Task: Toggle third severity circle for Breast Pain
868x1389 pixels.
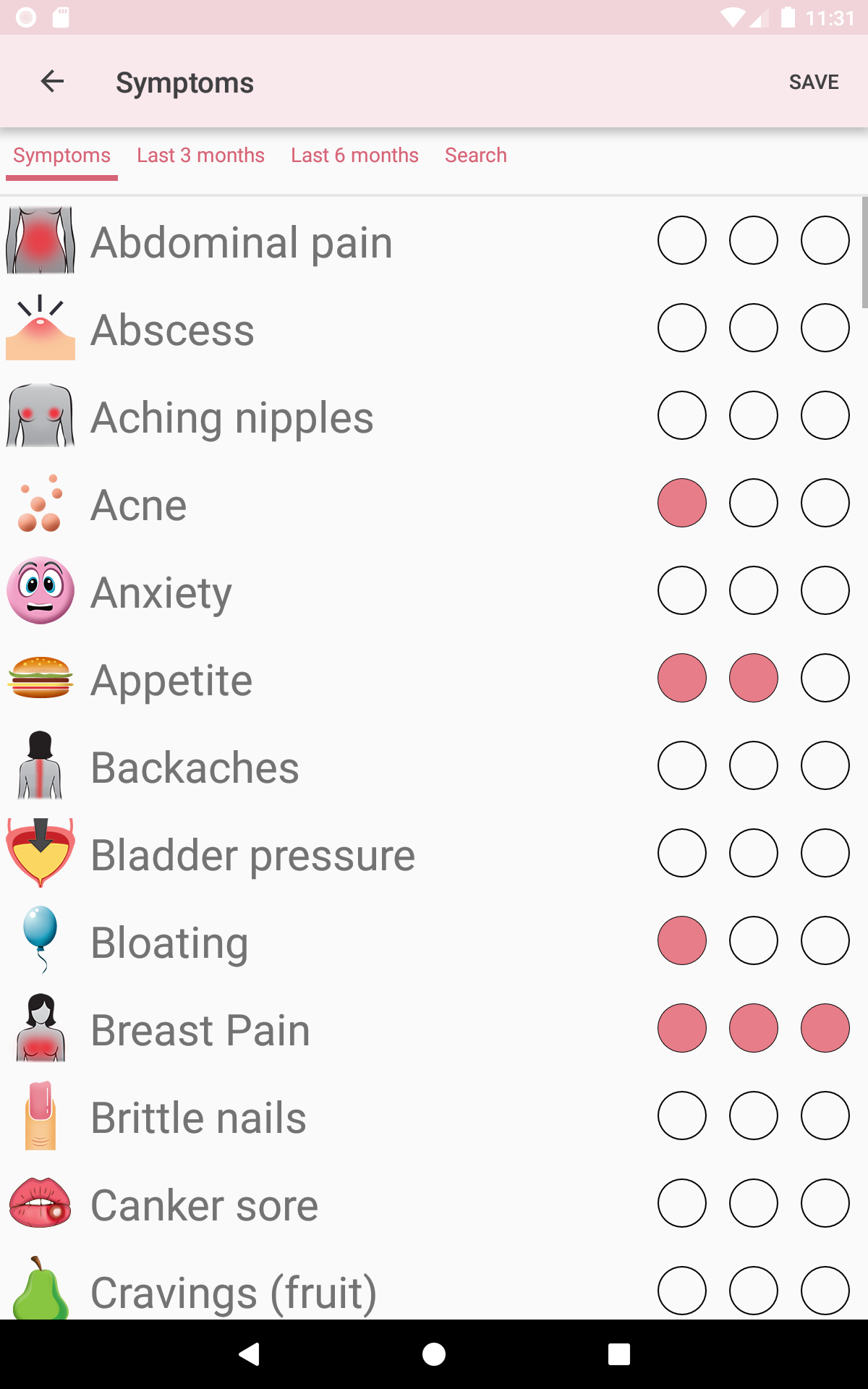Action: pyautogui.click(x=825, y=1028)
